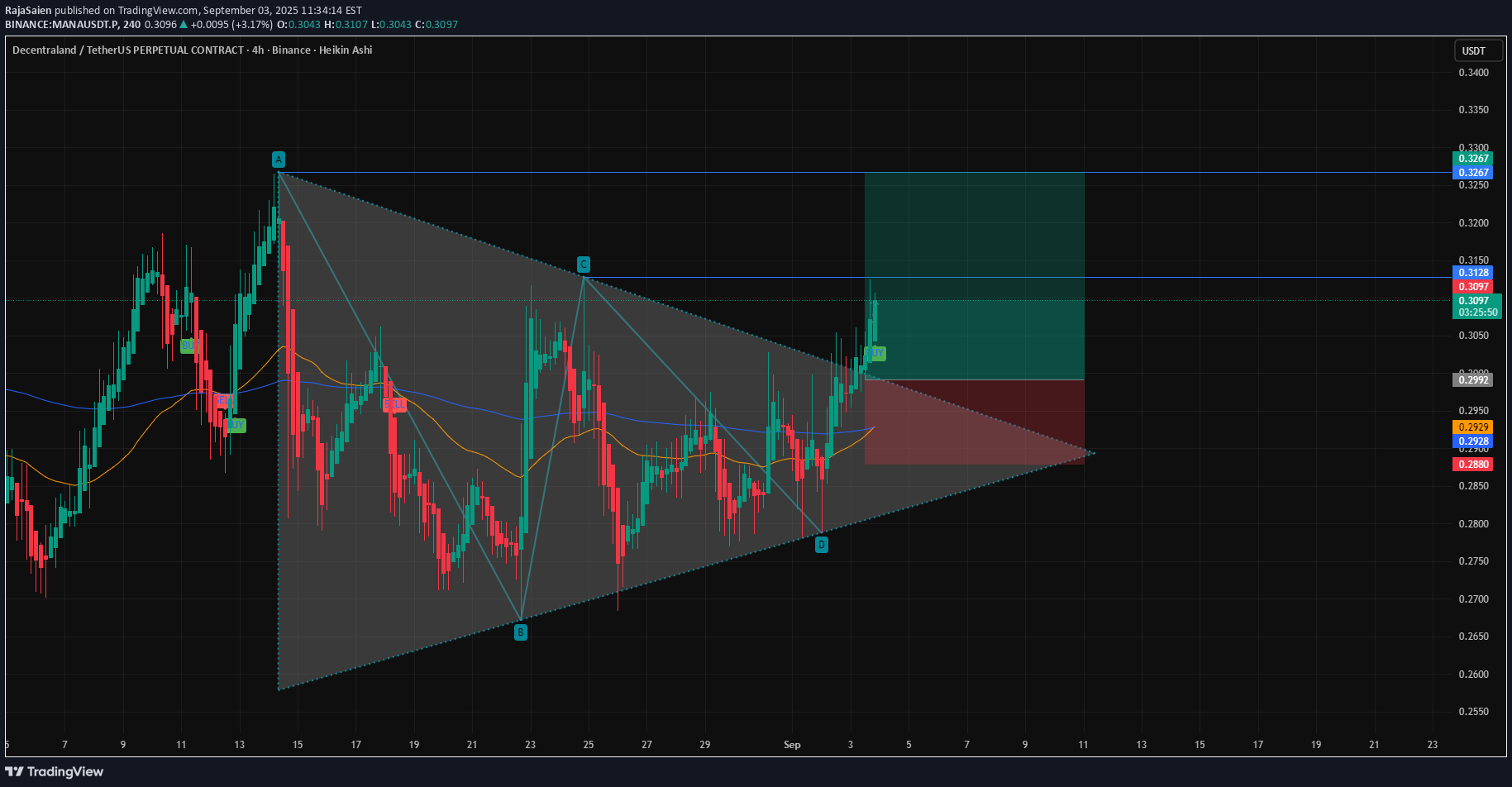Click the RajaSaien author name

coord(28,11)
